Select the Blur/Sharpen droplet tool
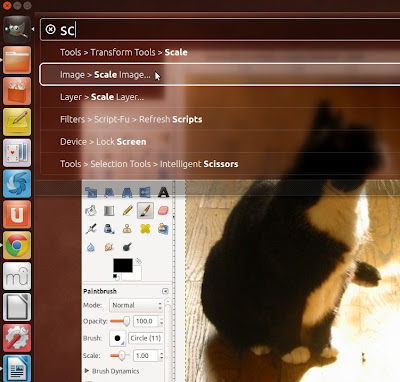The height and width of the screenshot is (382, 400). pos(91,247)
